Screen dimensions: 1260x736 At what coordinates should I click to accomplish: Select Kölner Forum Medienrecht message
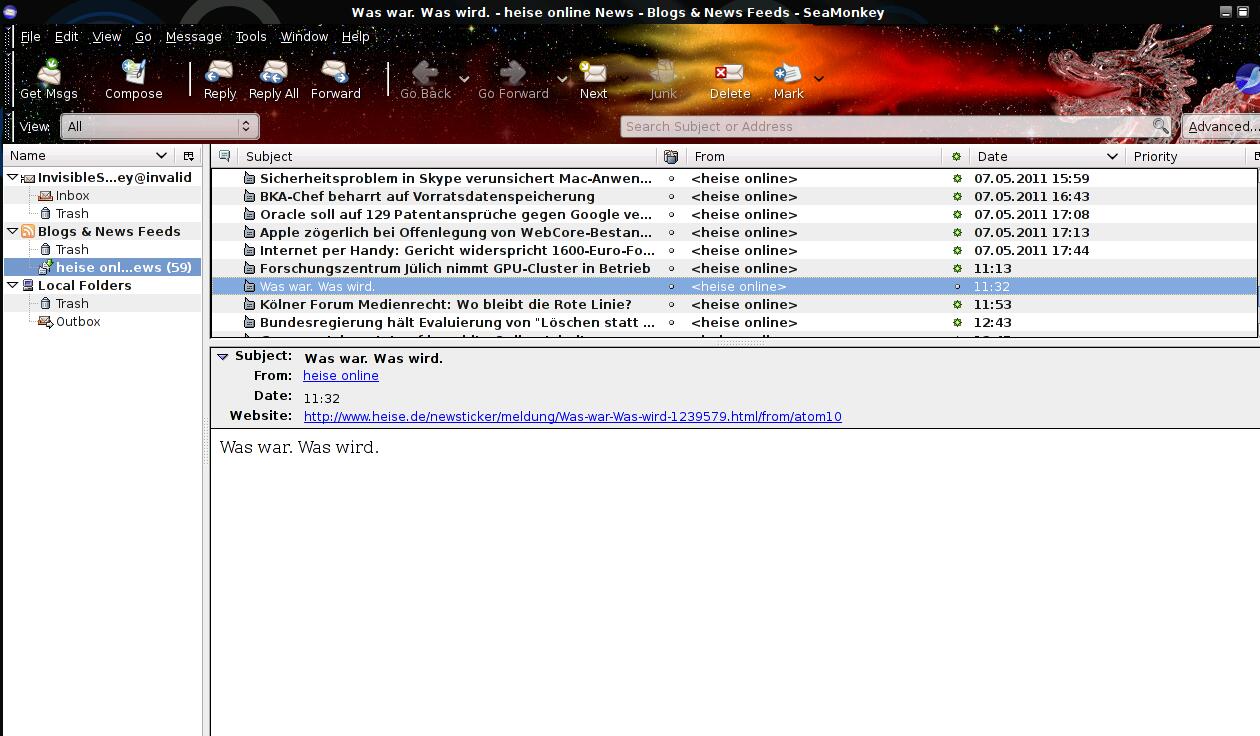445,304
